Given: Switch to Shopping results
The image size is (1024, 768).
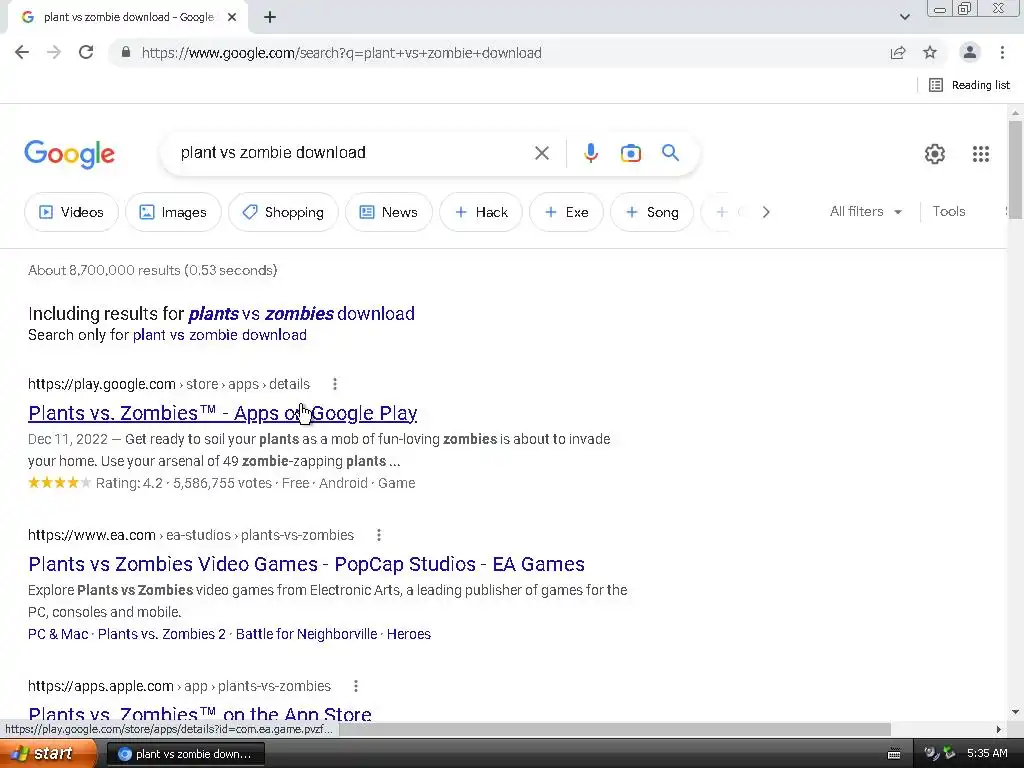Looking at the screenshot, I should (283, 212).
